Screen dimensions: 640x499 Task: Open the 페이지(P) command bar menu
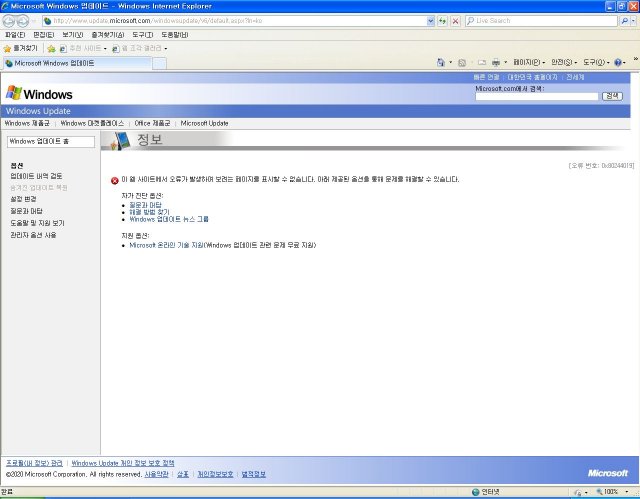coord(529,62)
